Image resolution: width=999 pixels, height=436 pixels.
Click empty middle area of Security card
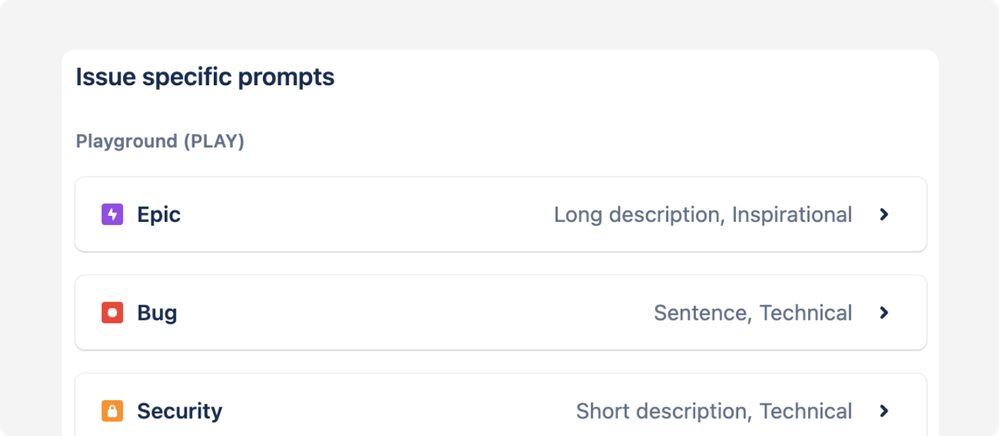(x=400, y=411)
